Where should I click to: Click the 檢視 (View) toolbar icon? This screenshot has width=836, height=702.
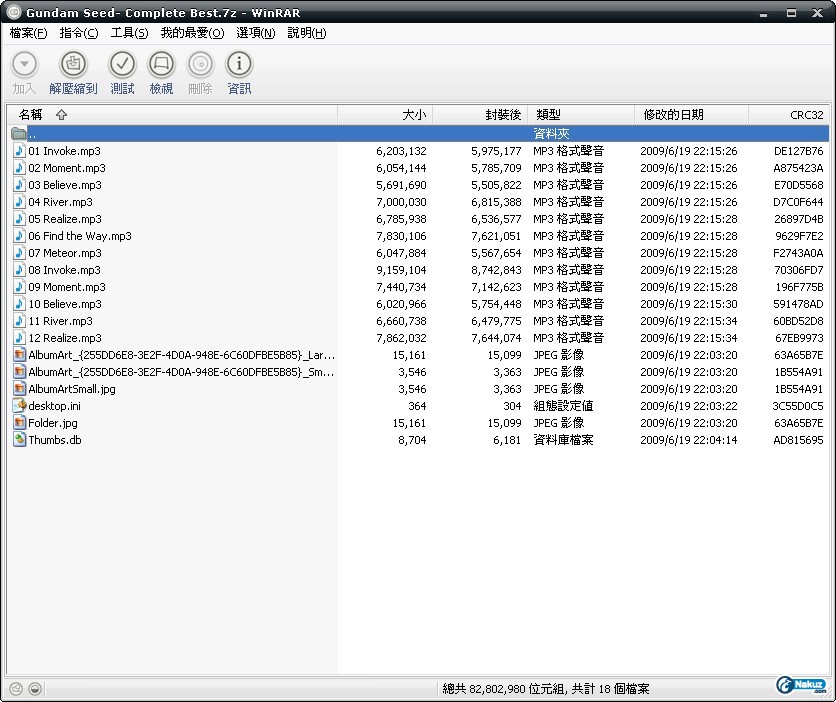(x=161, y=64)
